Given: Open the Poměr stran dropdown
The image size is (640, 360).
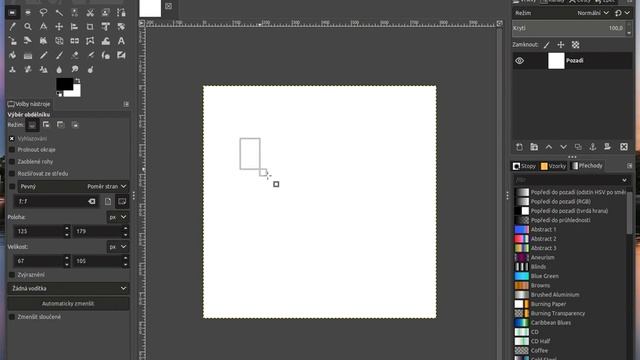Looking at the screenshot, I should [107, 187].
